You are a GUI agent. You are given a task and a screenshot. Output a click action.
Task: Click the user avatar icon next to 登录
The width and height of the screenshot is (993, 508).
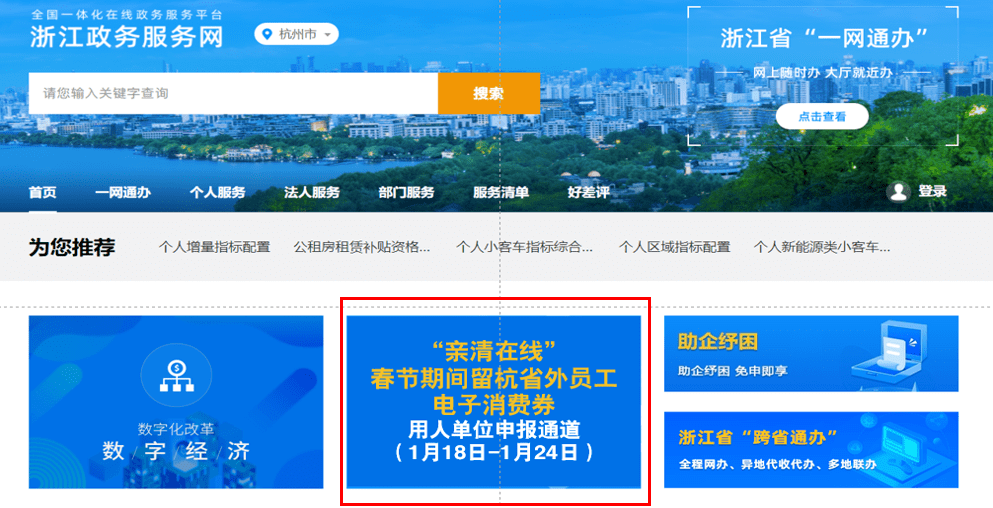(898, 192)
